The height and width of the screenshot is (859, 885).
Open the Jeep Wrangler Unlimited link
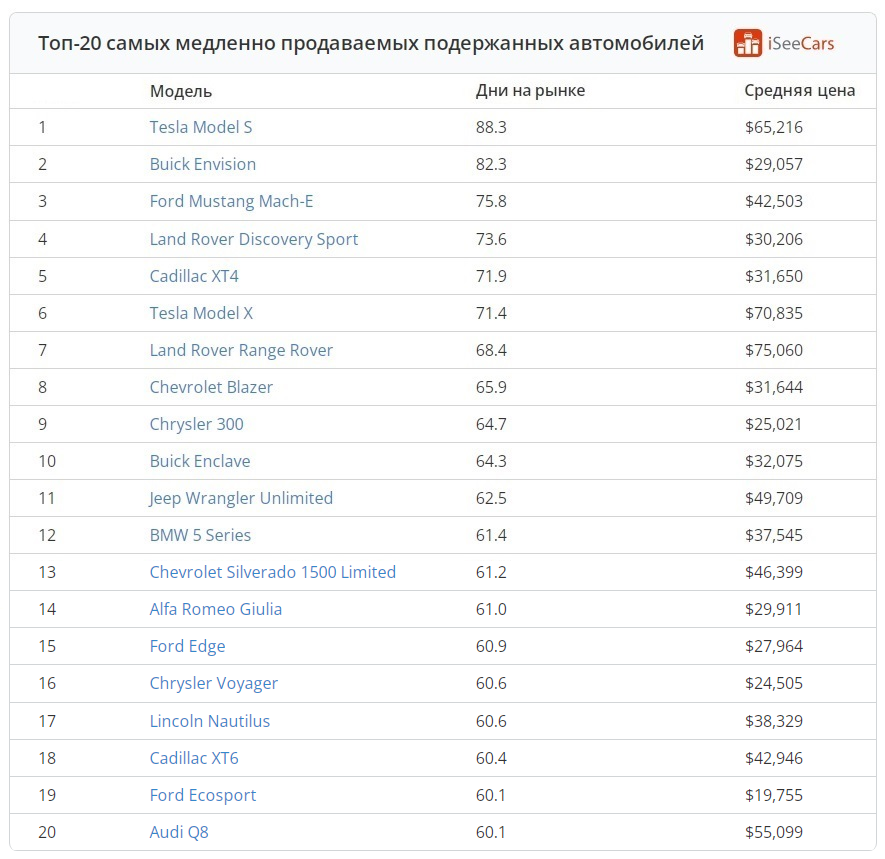241,498
